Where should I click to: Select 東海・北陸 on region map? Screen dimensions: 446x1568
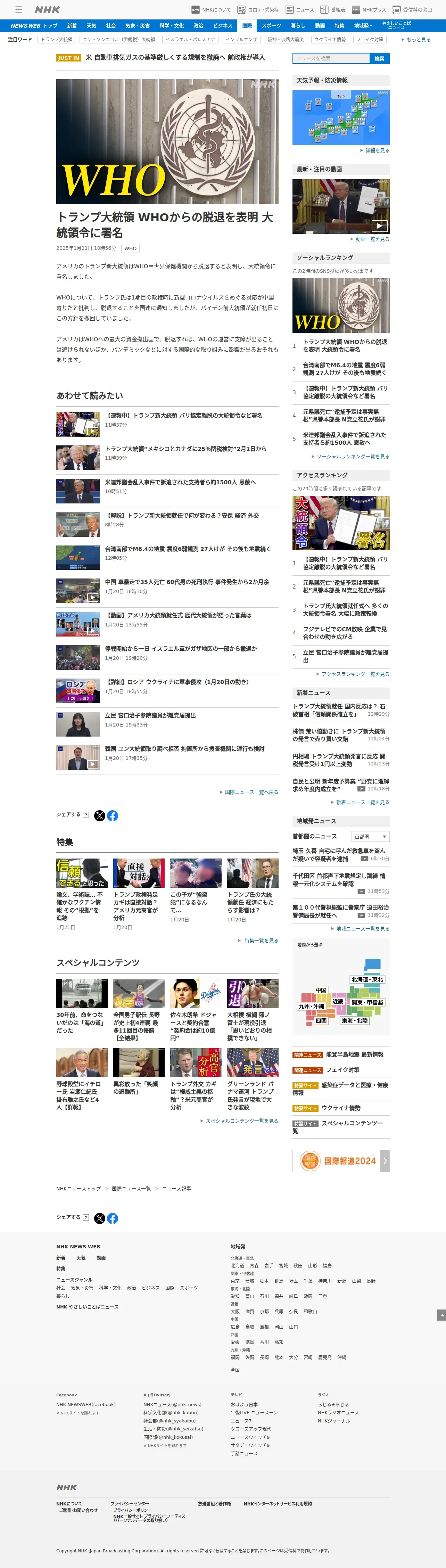[354, 1021]
